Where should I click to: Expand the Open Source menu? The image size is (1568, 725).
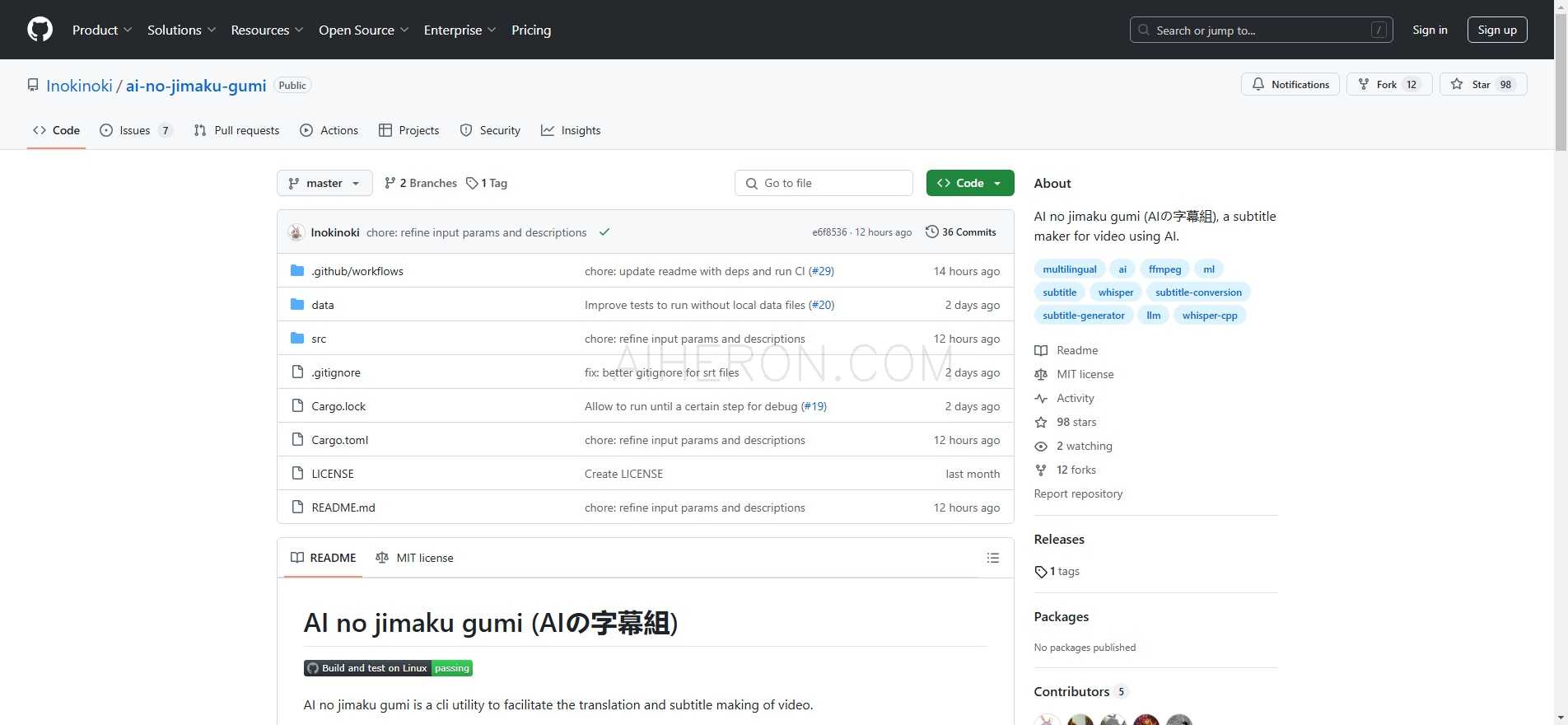(x=363, y=30)
